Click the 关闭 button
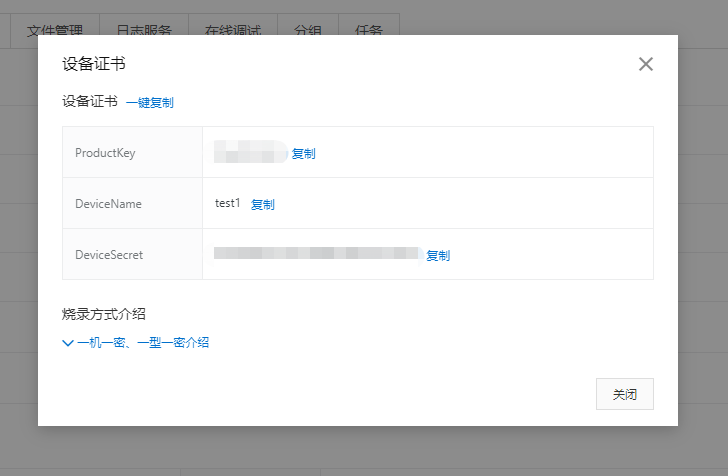Screen dimensions: 728x476 tap(624, 394)
